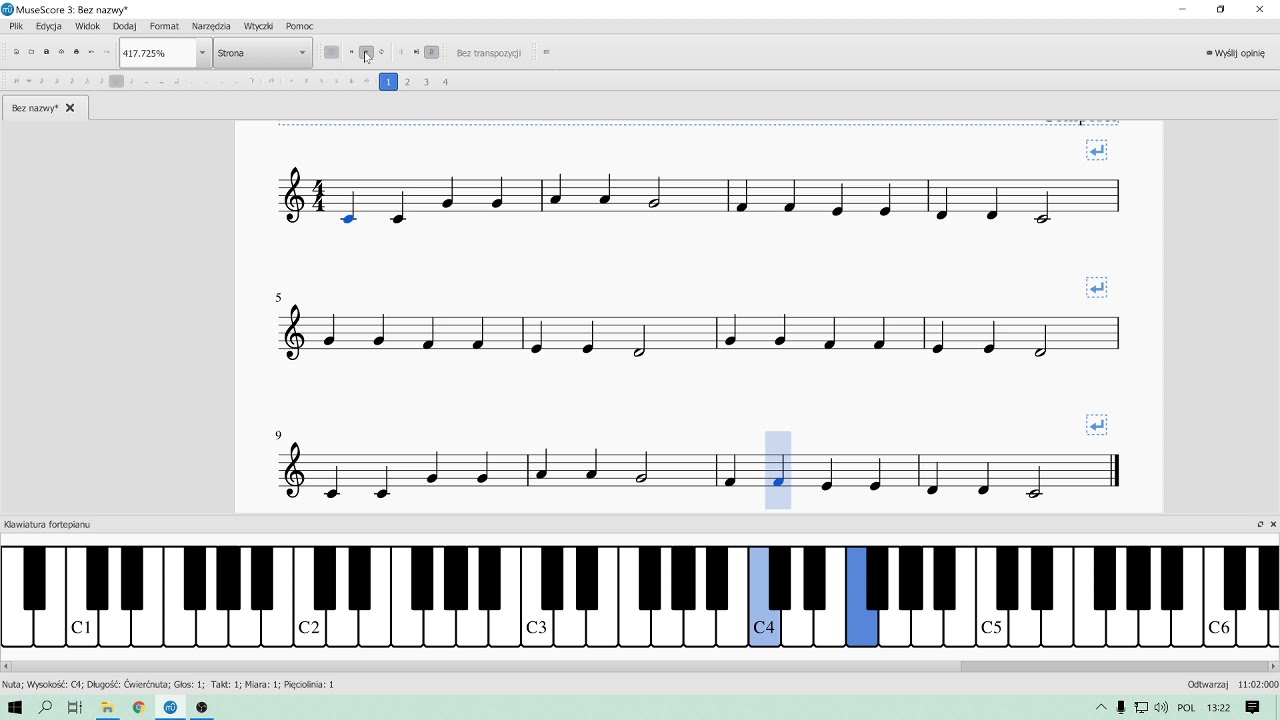Toggle the metronome during playback
The width and height of the screenshot is (1280, 720).
pyautogui.click(x=432, y=52)
